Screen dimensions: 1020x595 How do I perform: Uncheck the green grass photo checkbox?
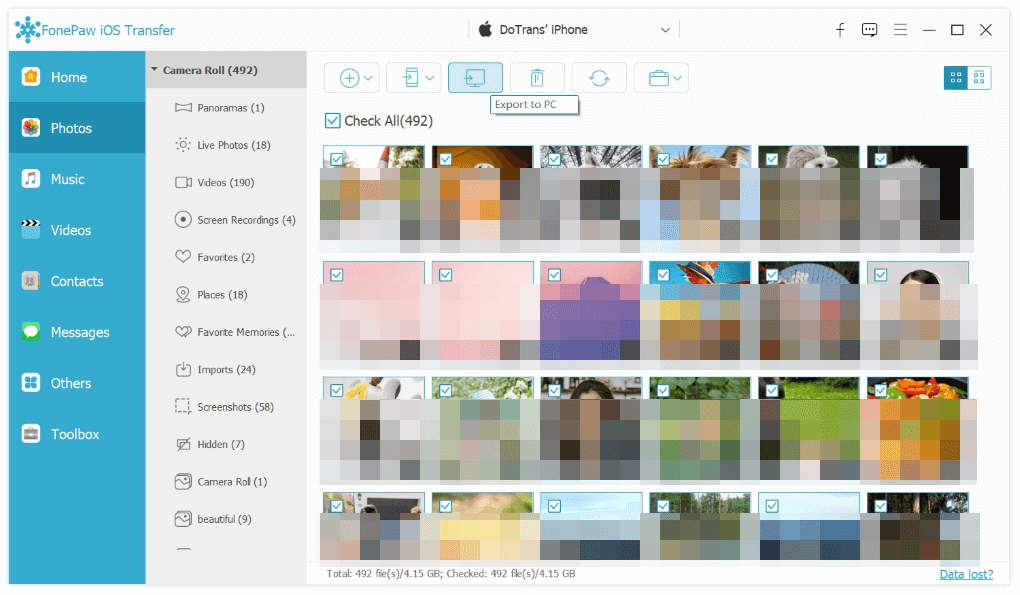pos(772,391)
